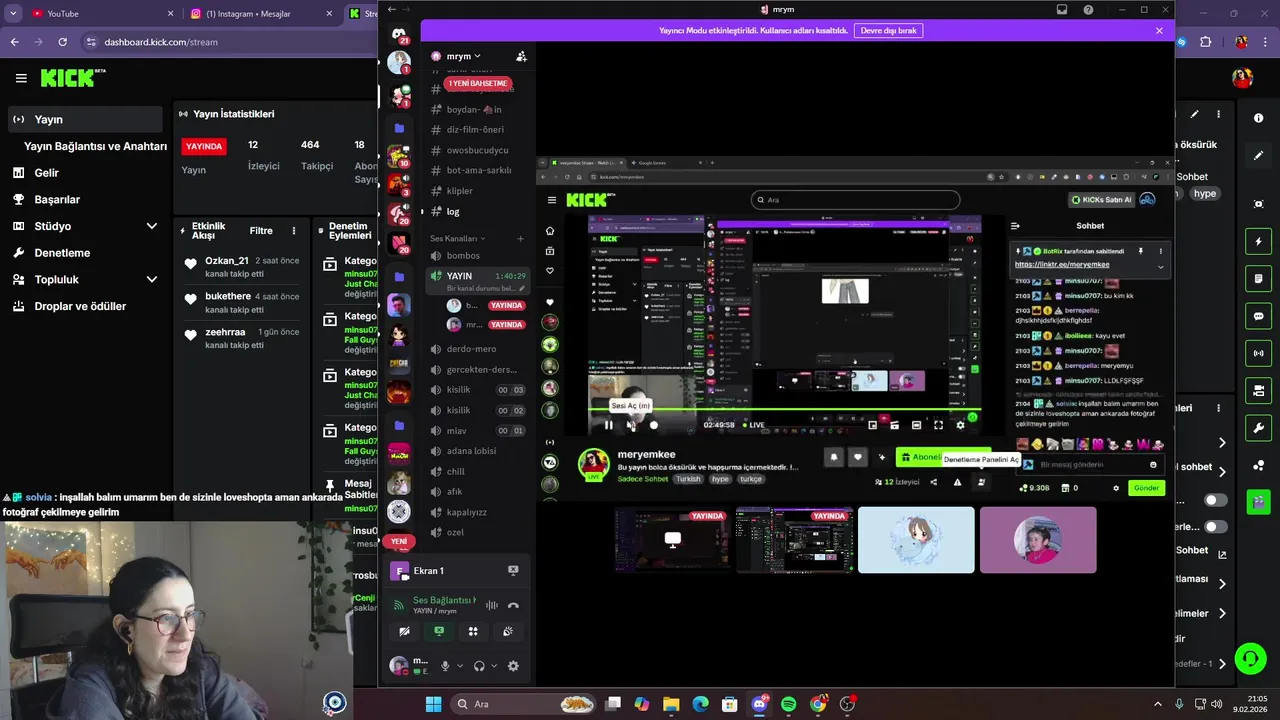Image resolution: width=1280 pixels, height=720 pixels.
Task: Toggle Discord camera button
Action: tap(404, 632)
